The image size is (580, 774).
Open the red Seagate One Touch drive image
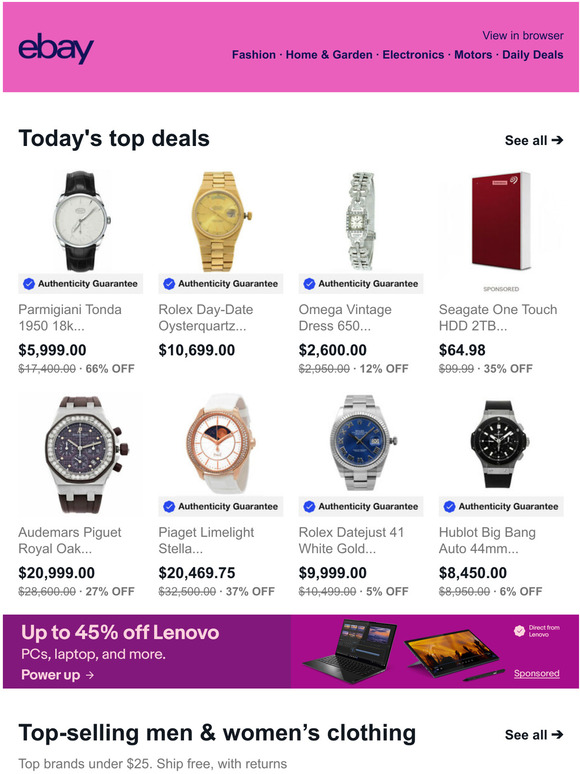[x=501, y=221]
